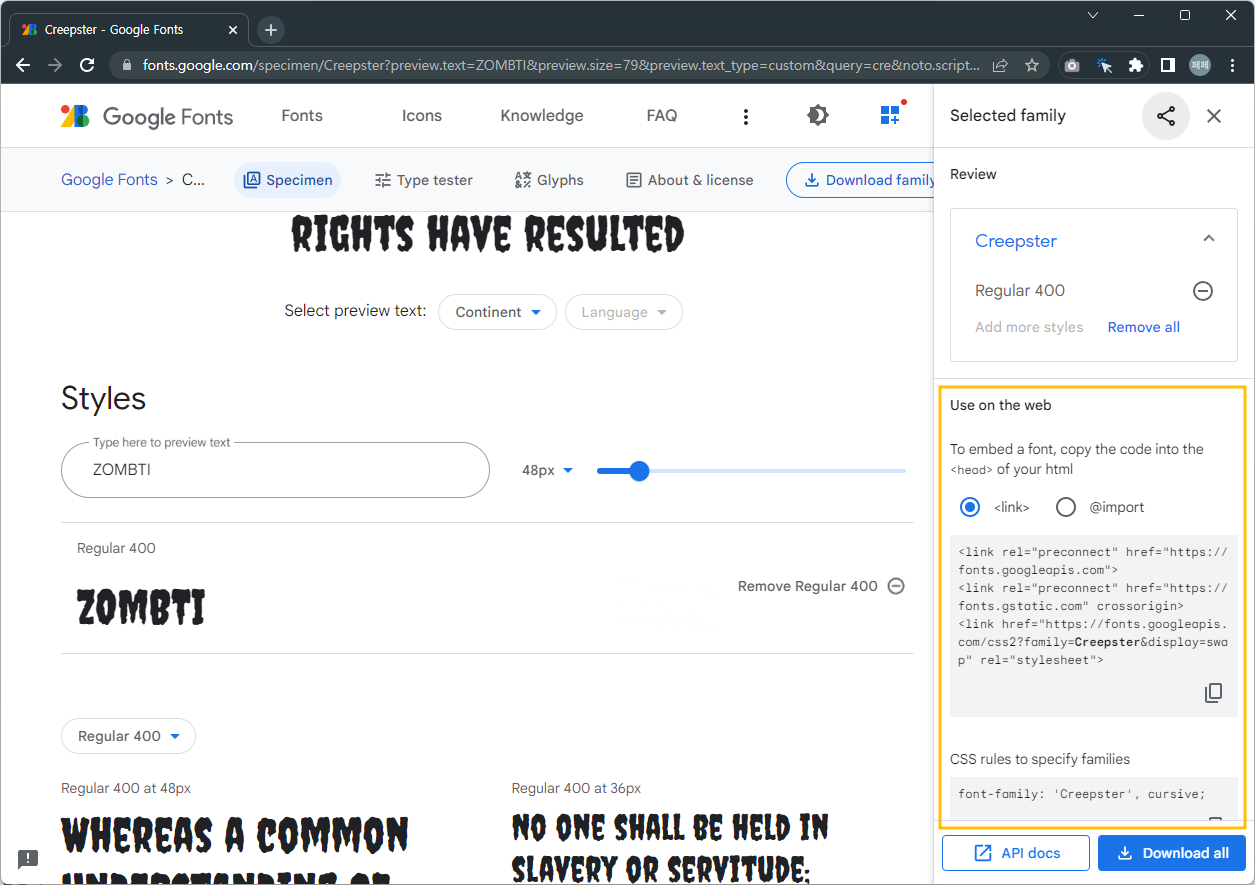Open the API docs button
Screen dimensions: 1255x885
coord(1016,853)
